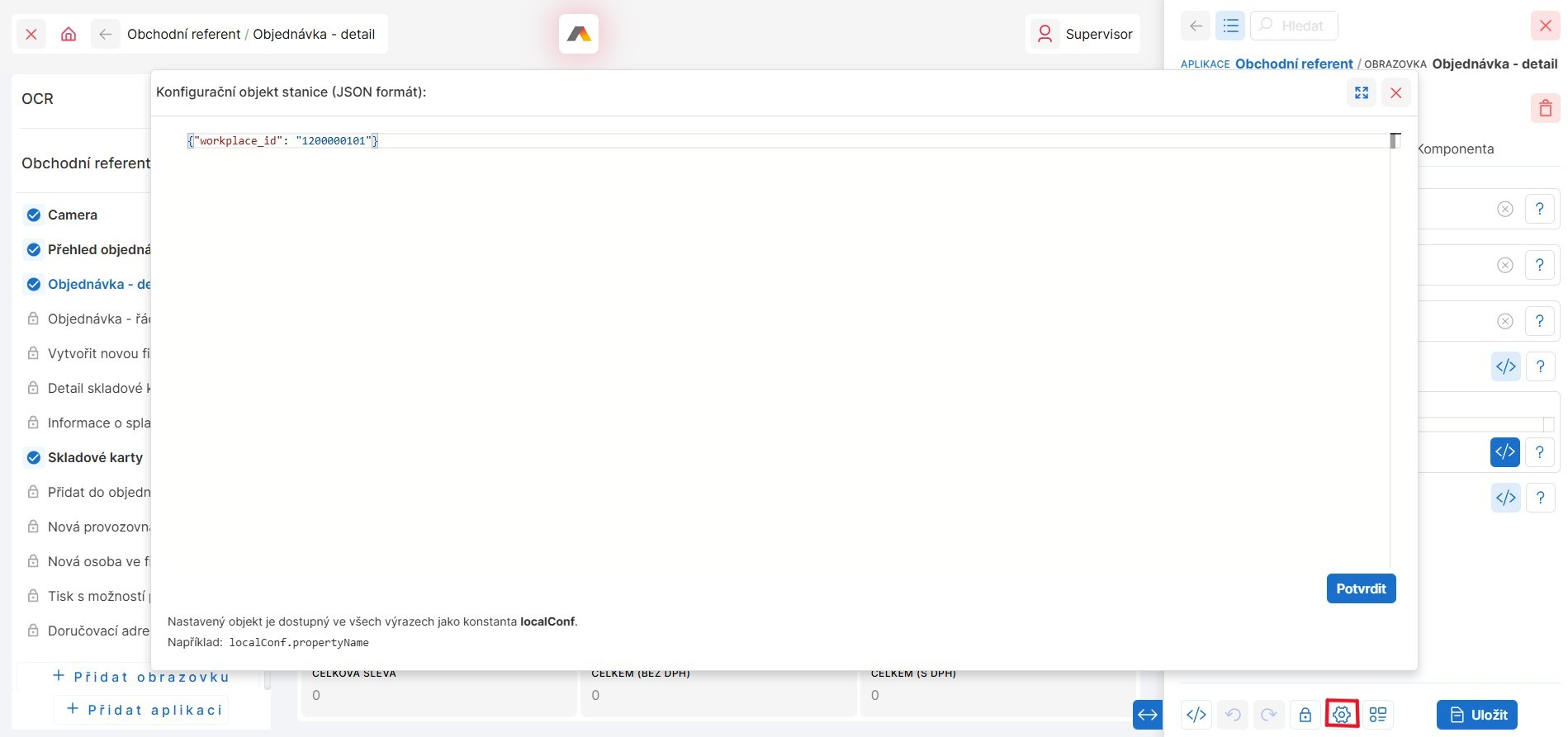
Task: Save using the Uložit button
Action: pos(1477,715)
